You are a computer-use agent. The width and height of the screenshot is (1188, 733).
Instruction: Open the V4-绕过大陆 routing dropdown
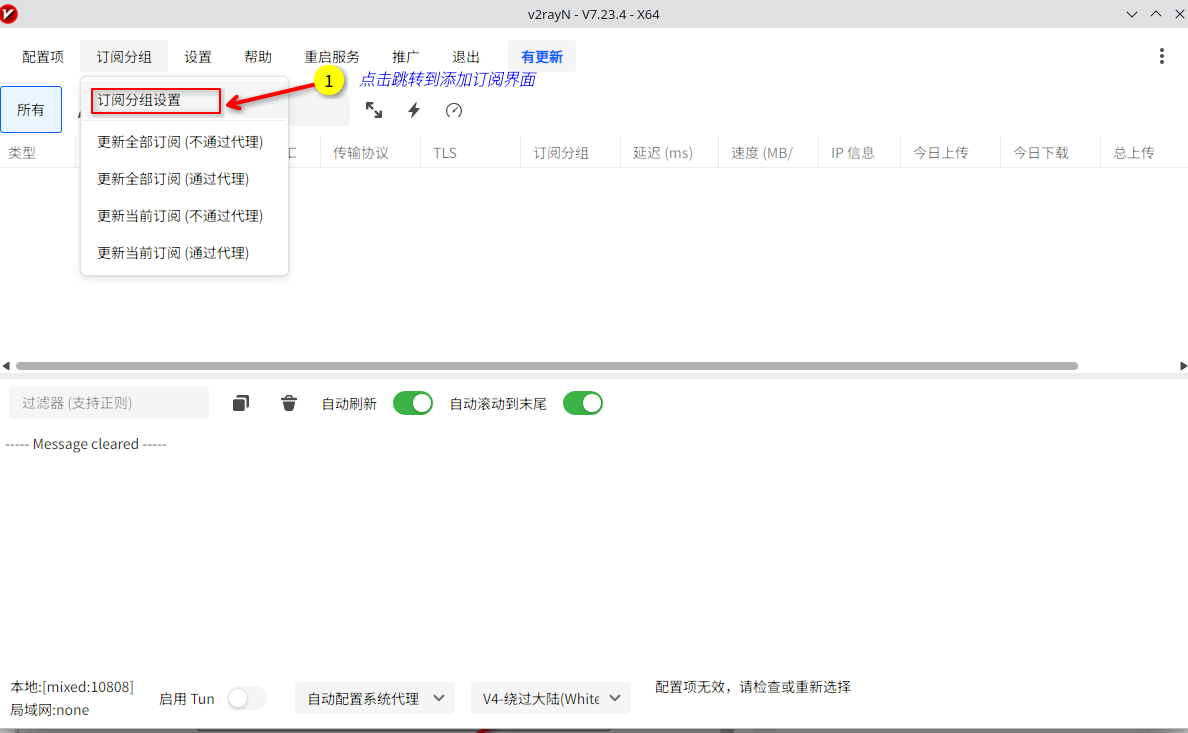click(x=551, y=698)
